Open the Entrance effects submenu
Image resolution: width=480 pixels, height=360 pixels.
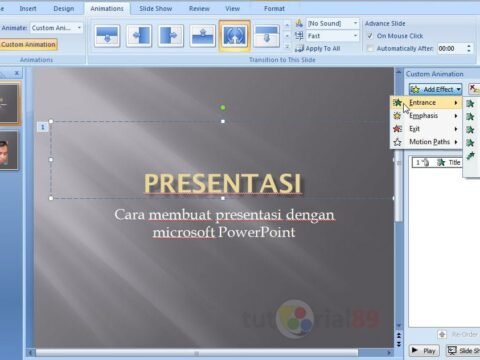pyautogui.click(x=426, y=103)
